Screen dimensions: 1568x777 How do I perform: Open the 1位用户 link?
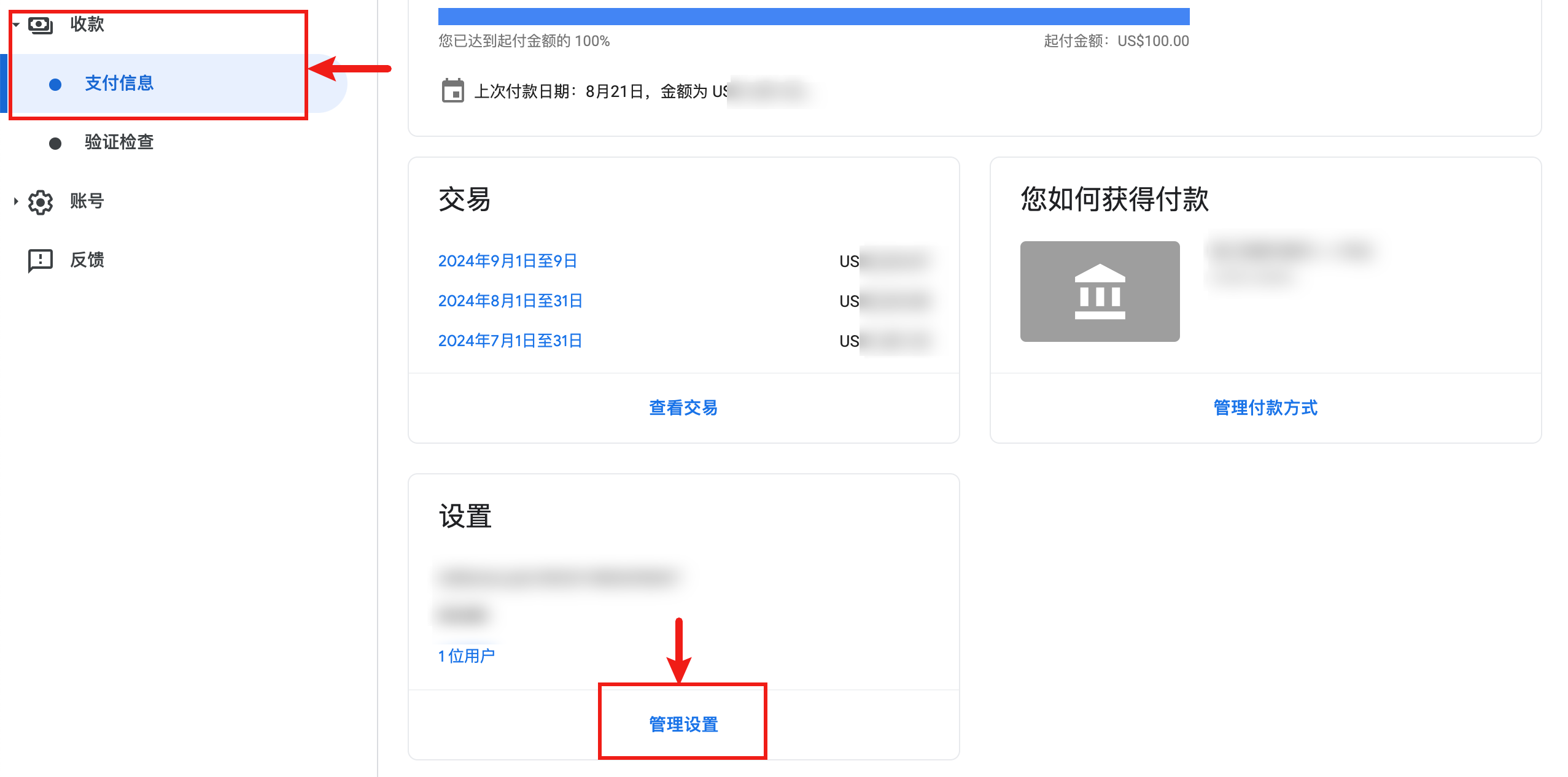click(467, 656)
